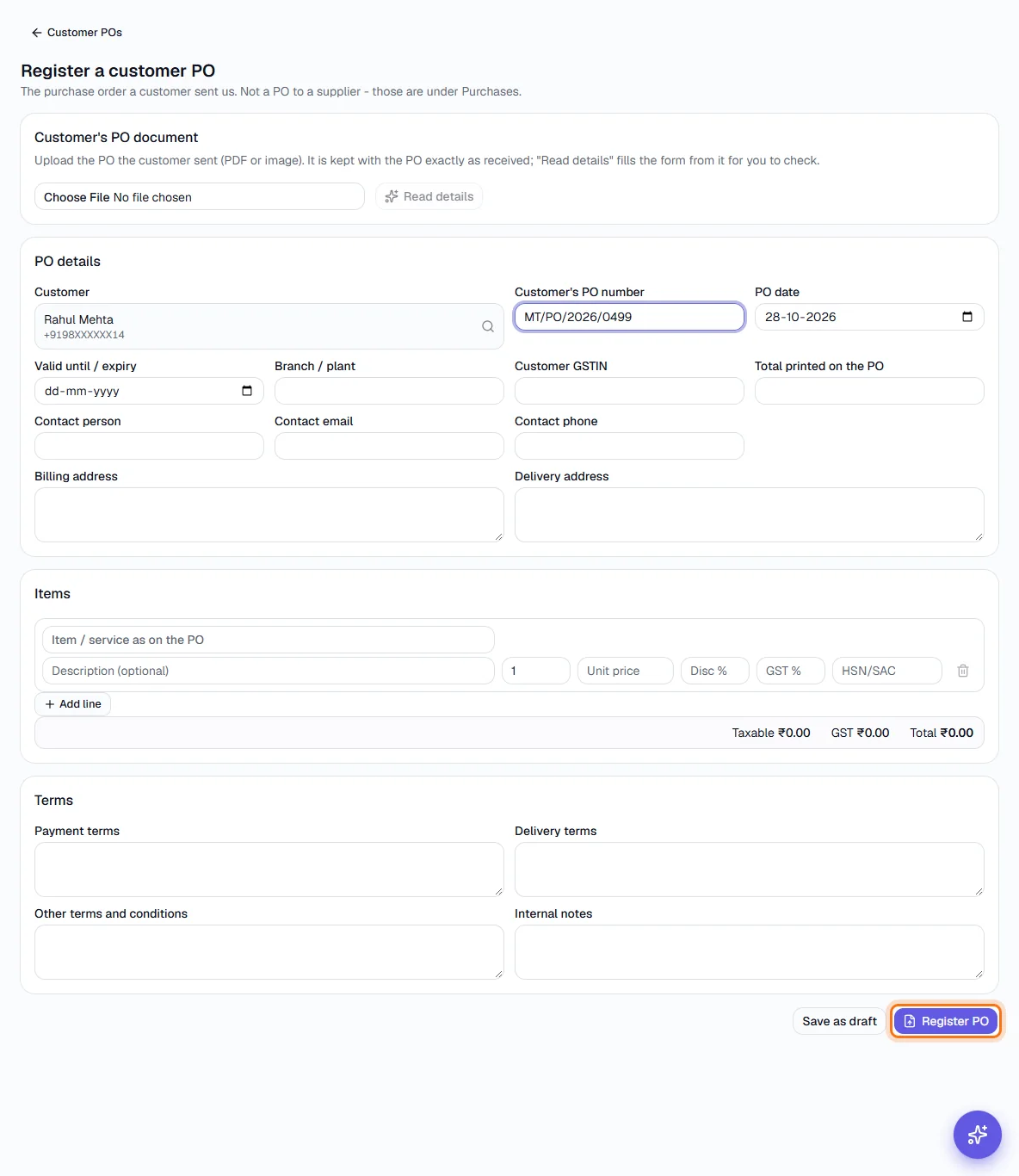Click the 'Register a customer PO' heading
Image resolution: width=1019 pixels, height=1176 pixels.
(x=118, y=71)
